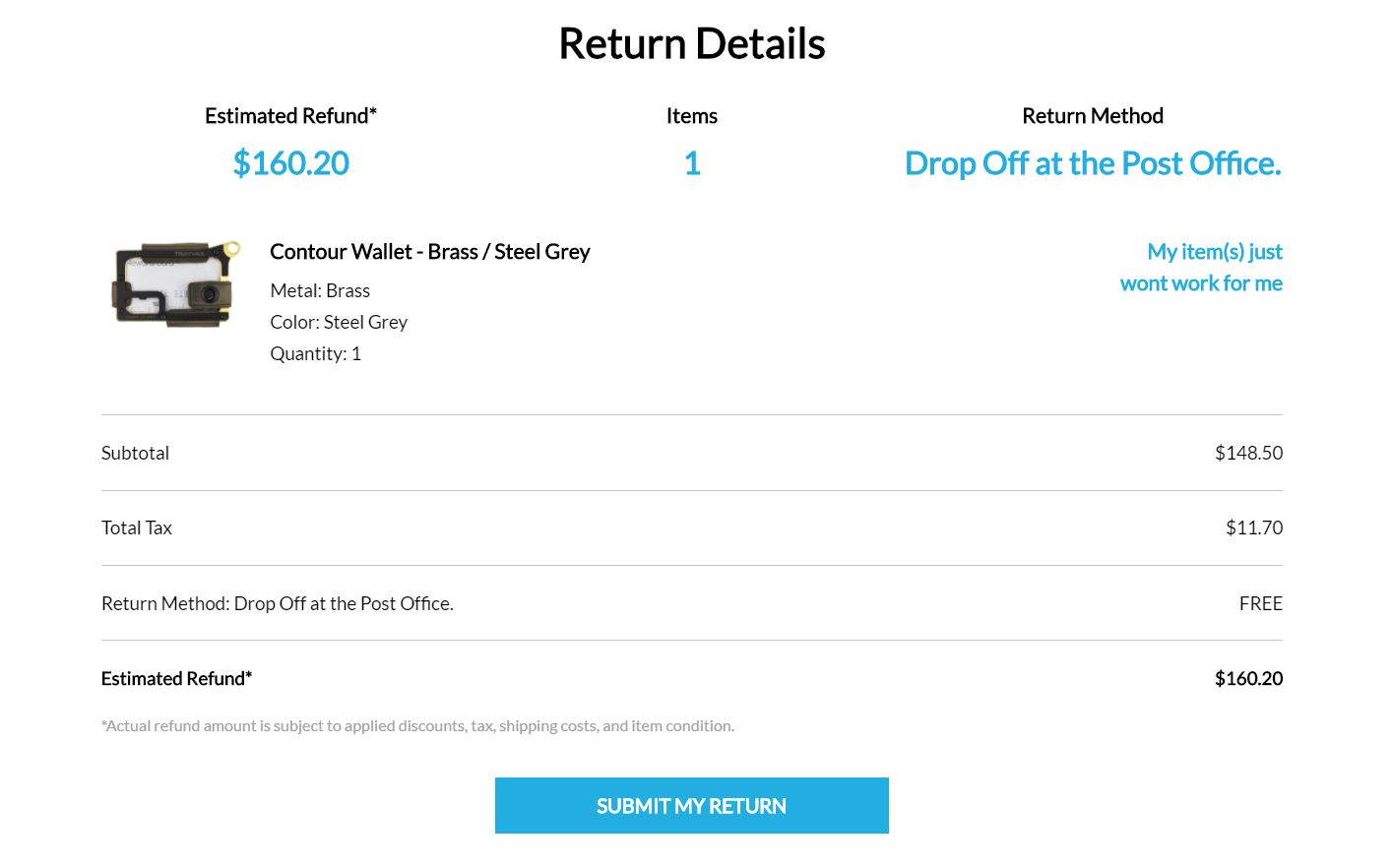Click the 'Quantity: 1' detail text
Screen dimensions: 1392x868
pos(315,352)
